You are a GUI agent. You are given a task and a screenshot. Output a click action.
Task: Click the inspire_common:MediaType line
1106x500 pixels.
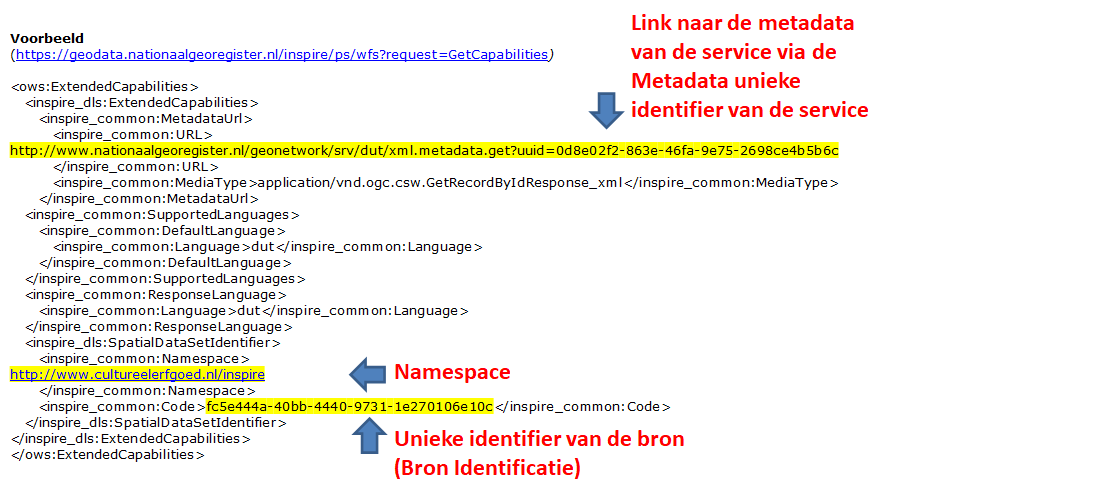(x=446, y=183)
